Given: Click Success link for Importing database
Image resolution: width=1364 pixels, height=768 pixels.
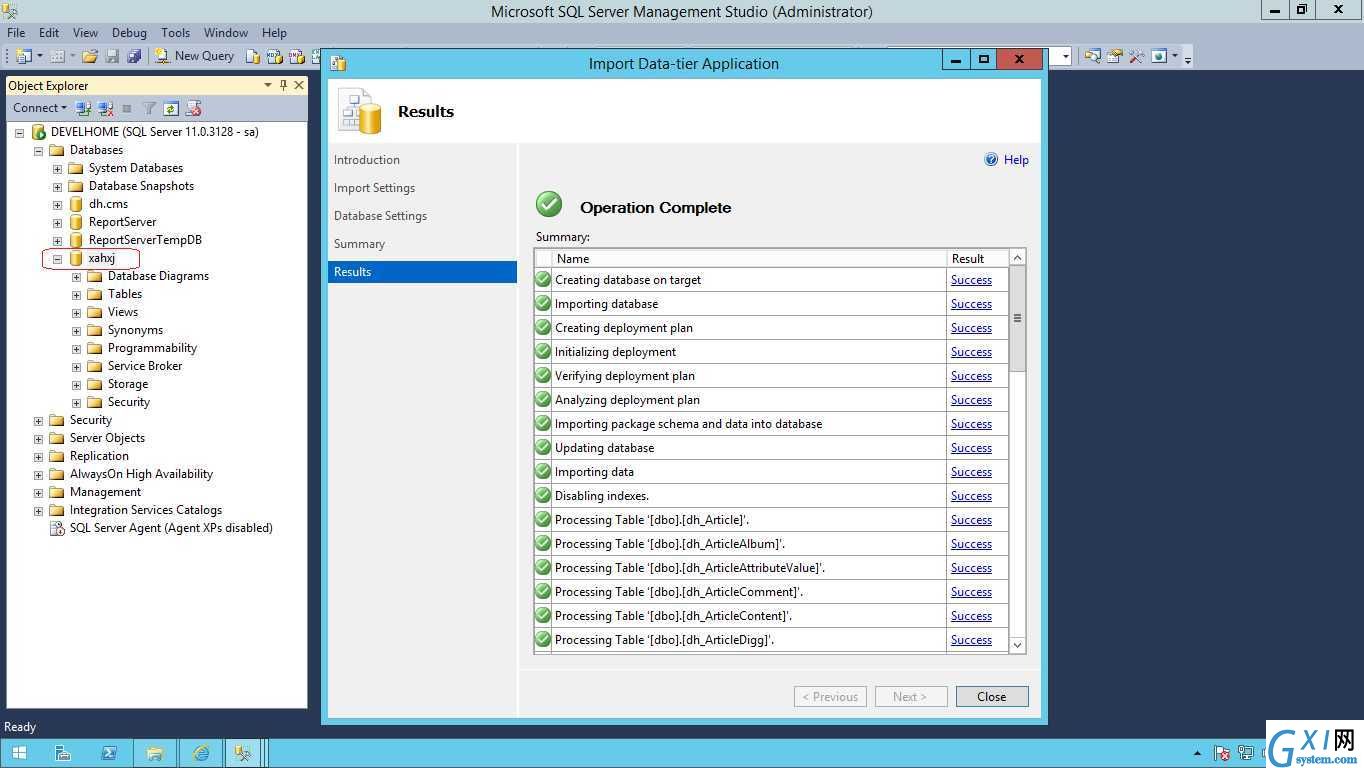Looking at the screenshot, I should (971, 304).
